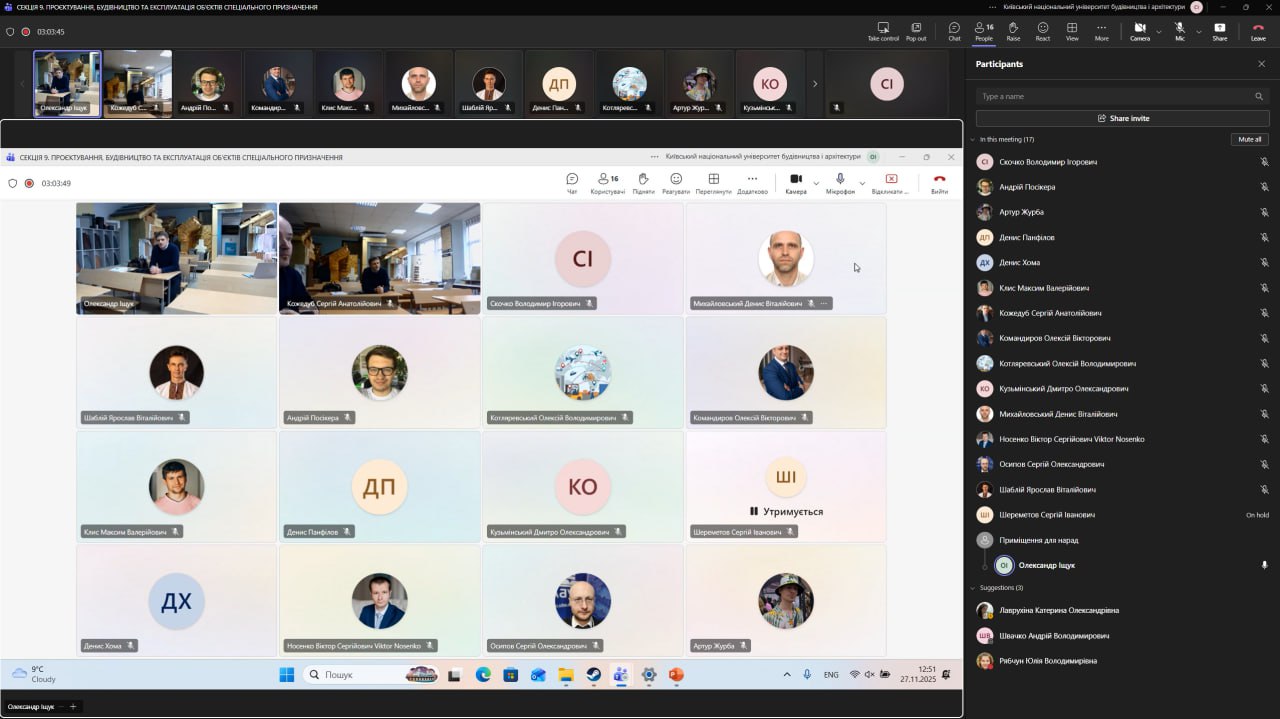Screen dimensions: 1280x719
Task: Expand Camera options dropdown arrow
Action: pyautogui.click(x=1159, y=32)
